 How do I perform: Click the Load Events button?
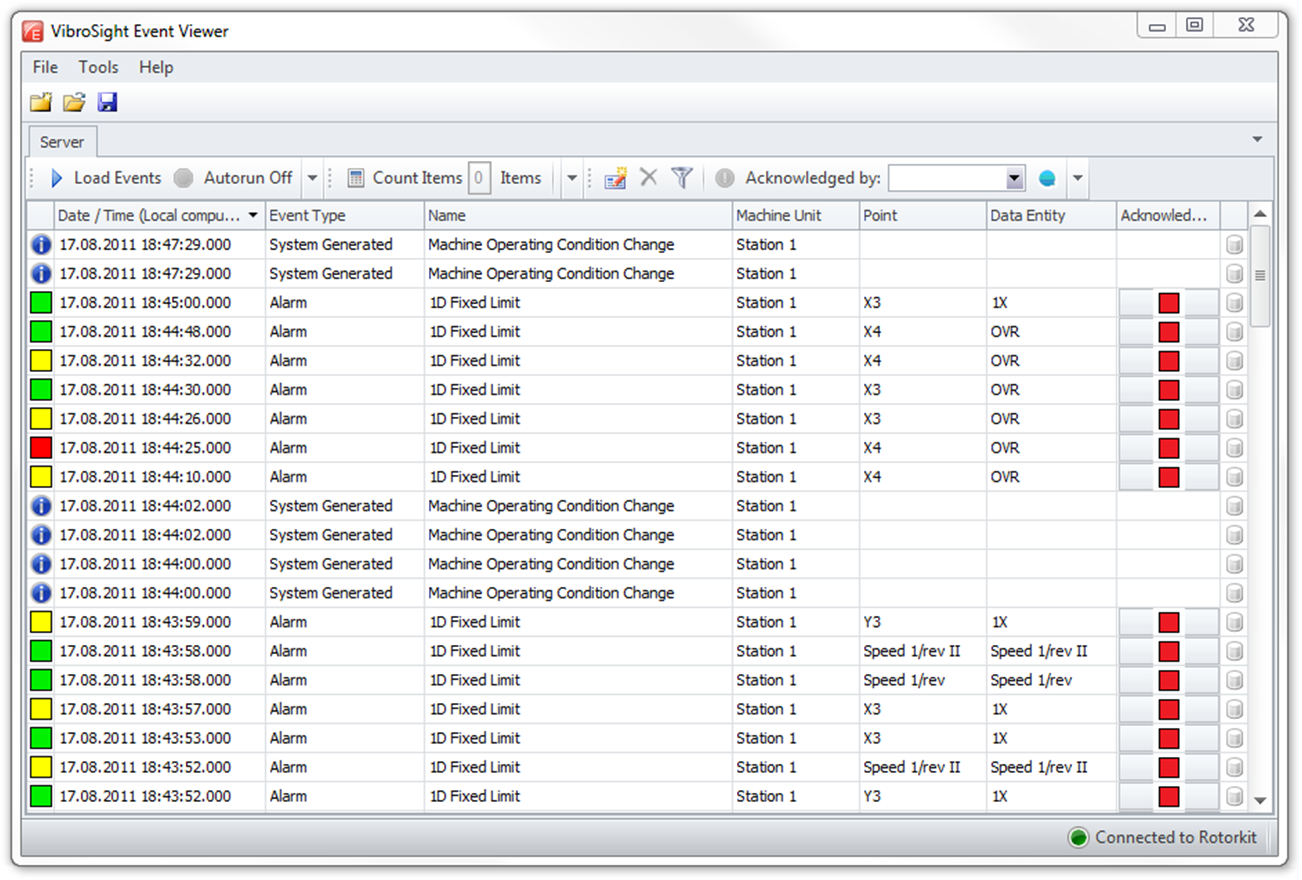point(106,178)
